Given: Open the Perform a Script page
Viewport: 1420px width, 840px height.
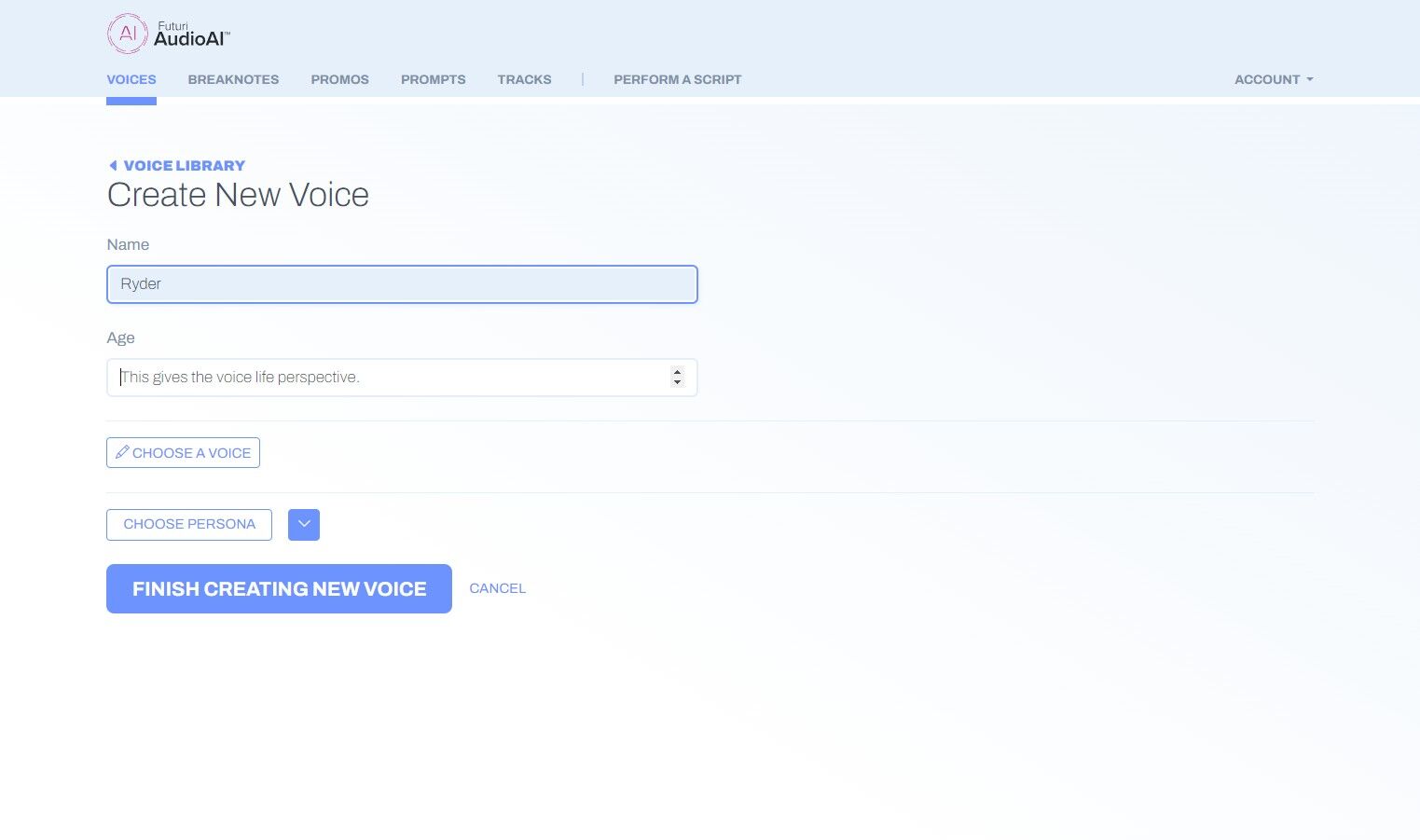Looking at the screenshot, I should pos(677,79).
